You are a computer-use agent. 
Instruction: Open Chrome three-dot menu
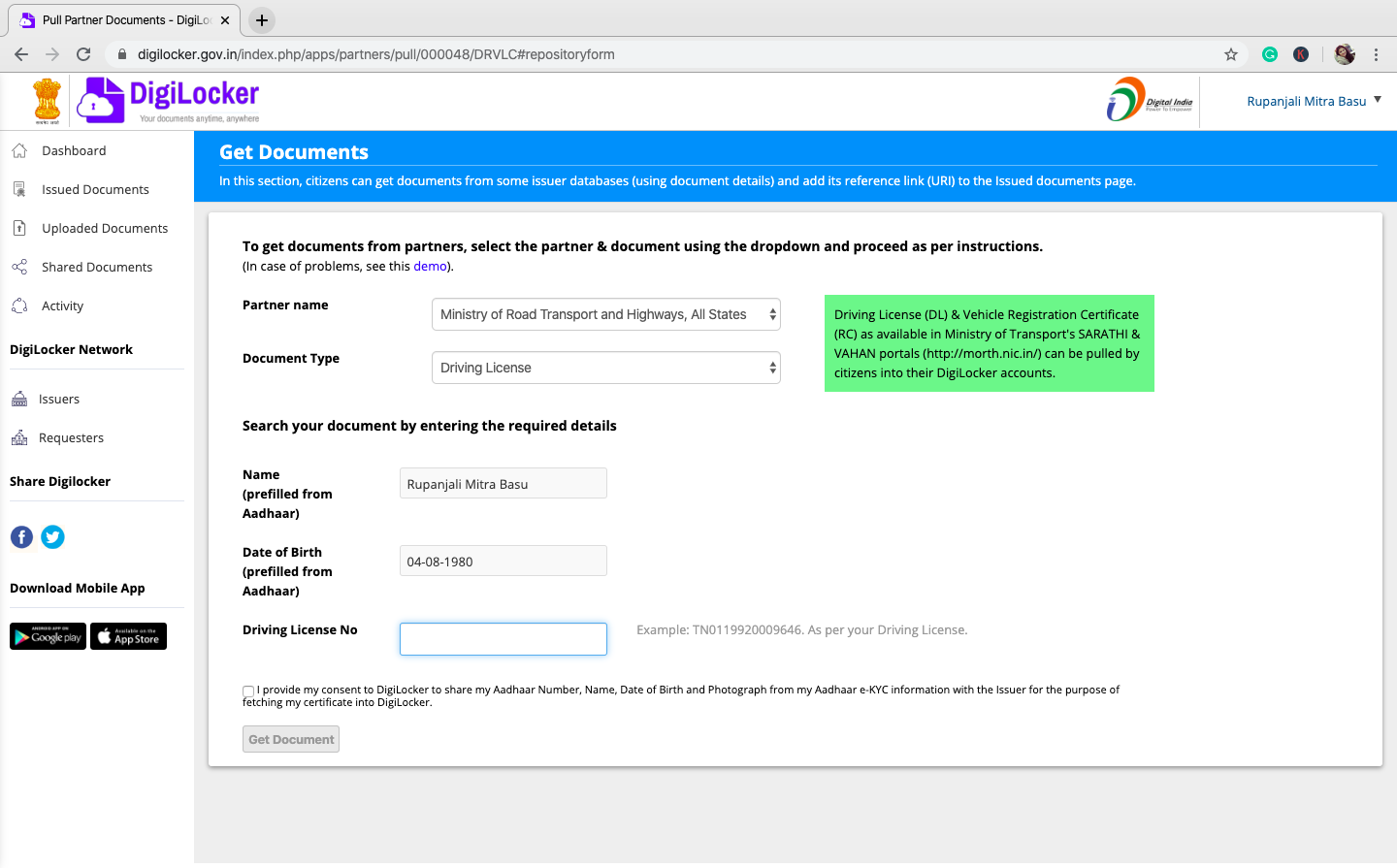[1376, 54]
